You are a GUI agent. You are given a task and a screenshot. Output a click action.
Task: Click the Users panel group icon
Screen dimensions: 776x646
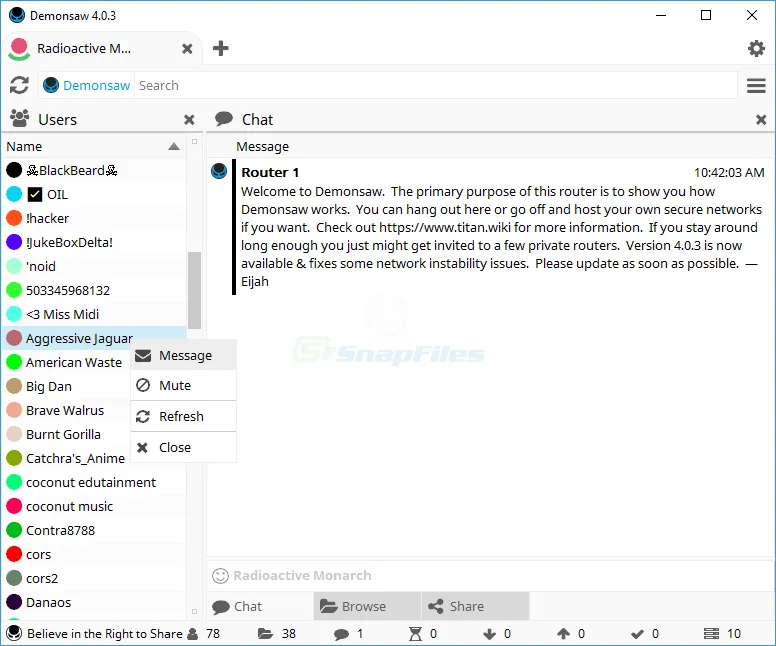[20, 118]
